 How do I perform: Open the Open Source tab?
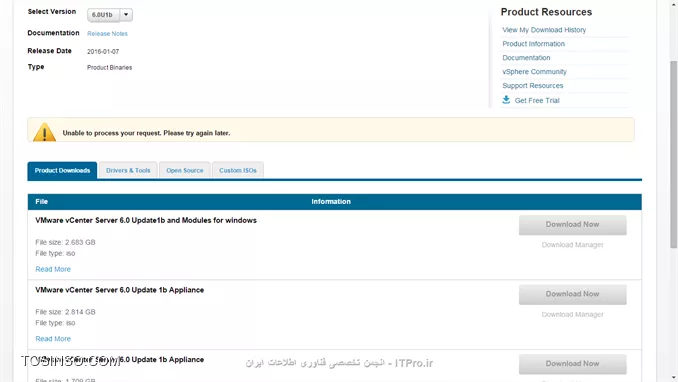point(185,170)
